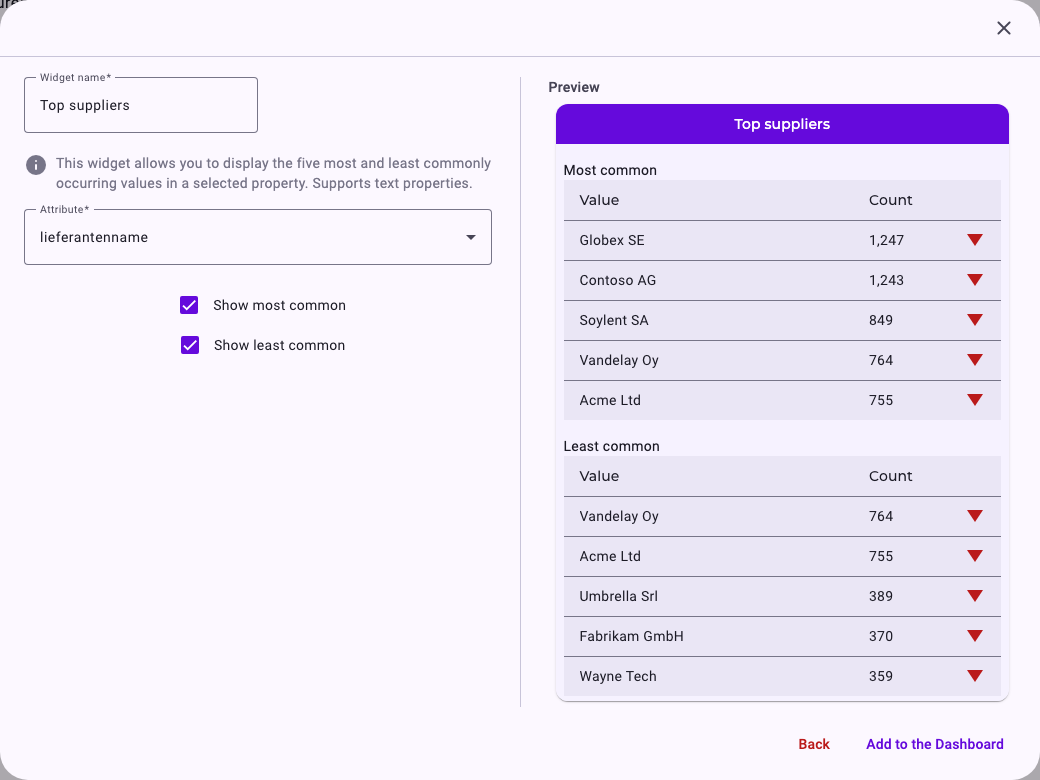
Task: Click the count 370
Action: (881, 636)
